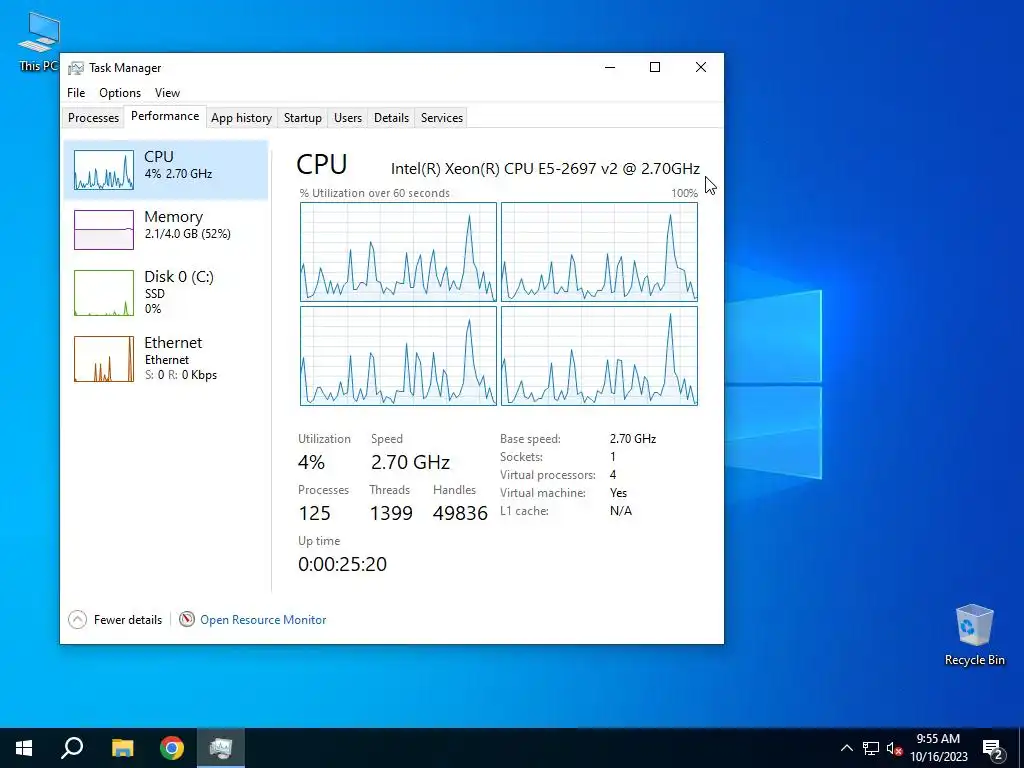Image resolution: width=1024 pixels, height=768 pixels.
Task: Close the Task Manager window
Action: (701, 67)
